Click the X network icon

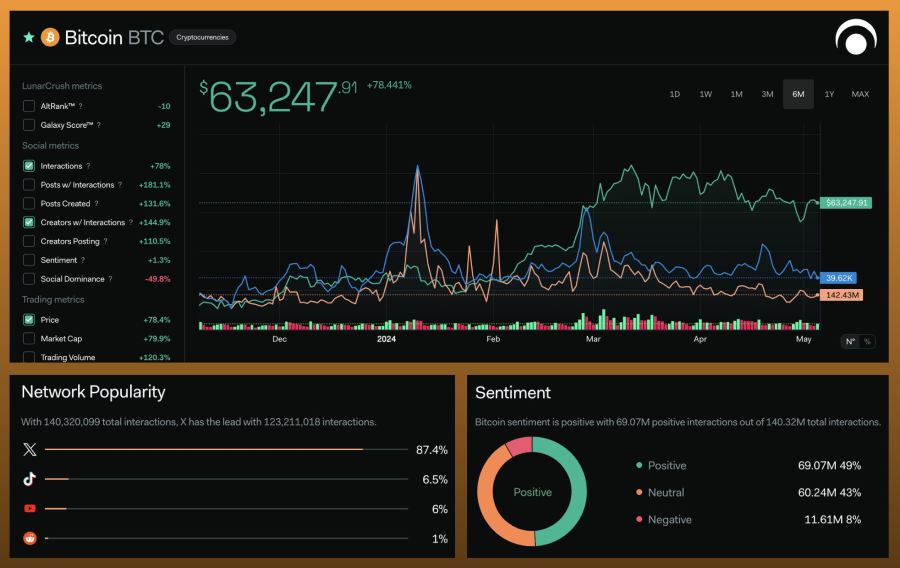(30, 449)
